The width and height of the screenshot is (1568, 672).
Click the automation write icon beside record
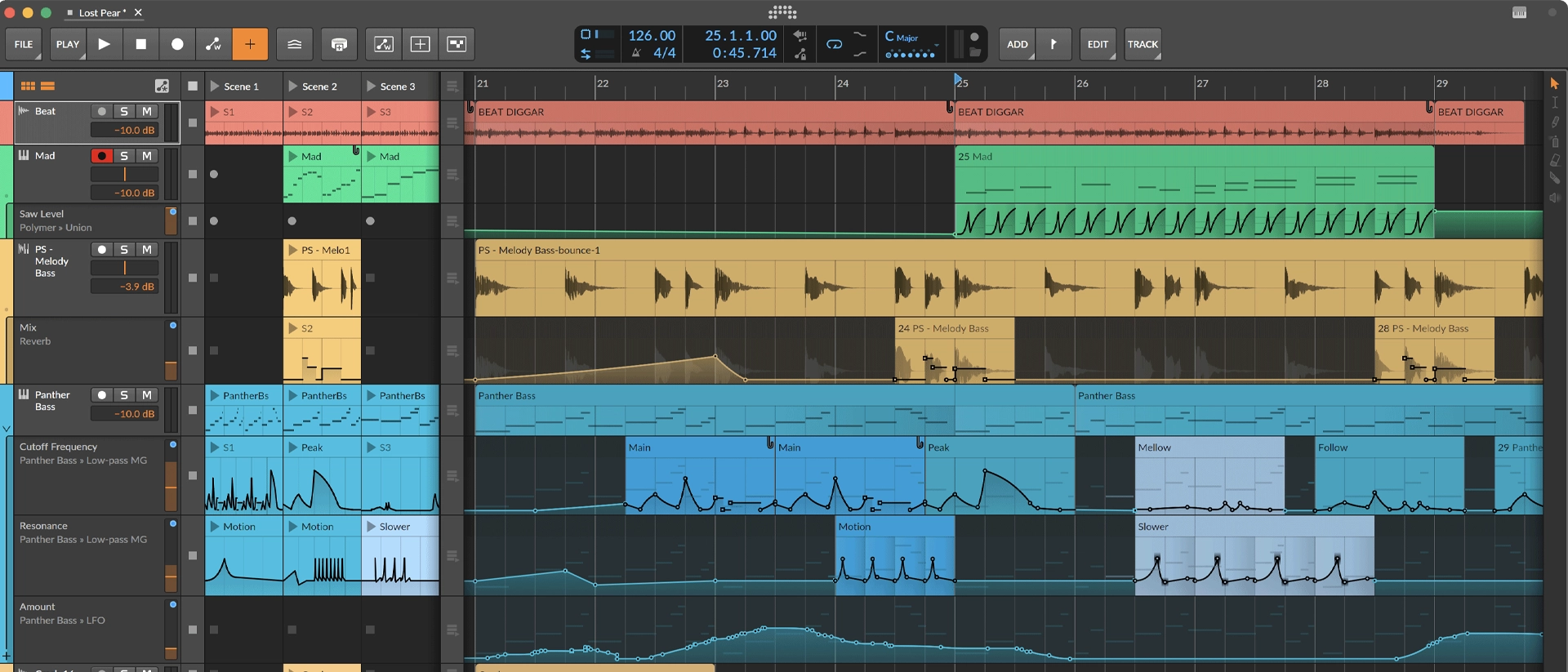pos(213,44)
